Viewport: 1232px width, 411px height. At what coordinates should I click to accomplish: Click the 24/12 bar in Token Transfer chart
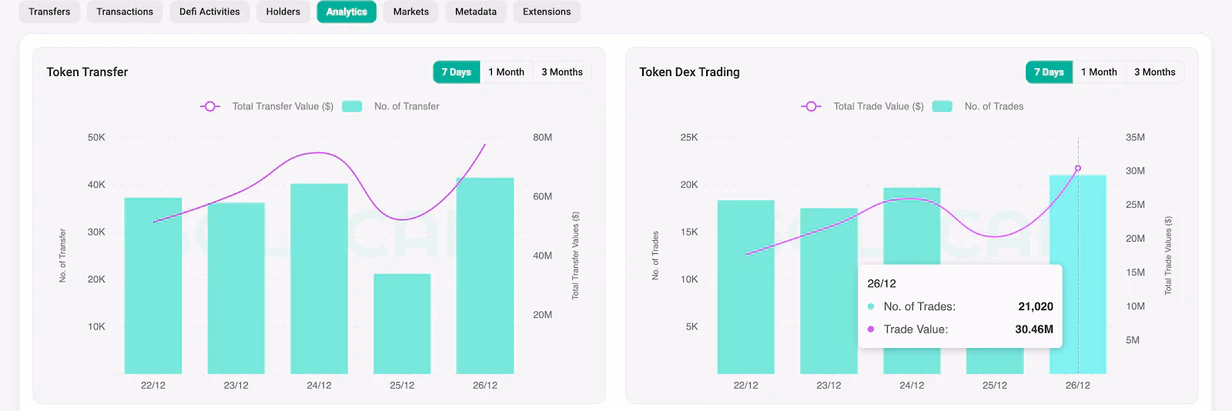click(x=319, y=278)
